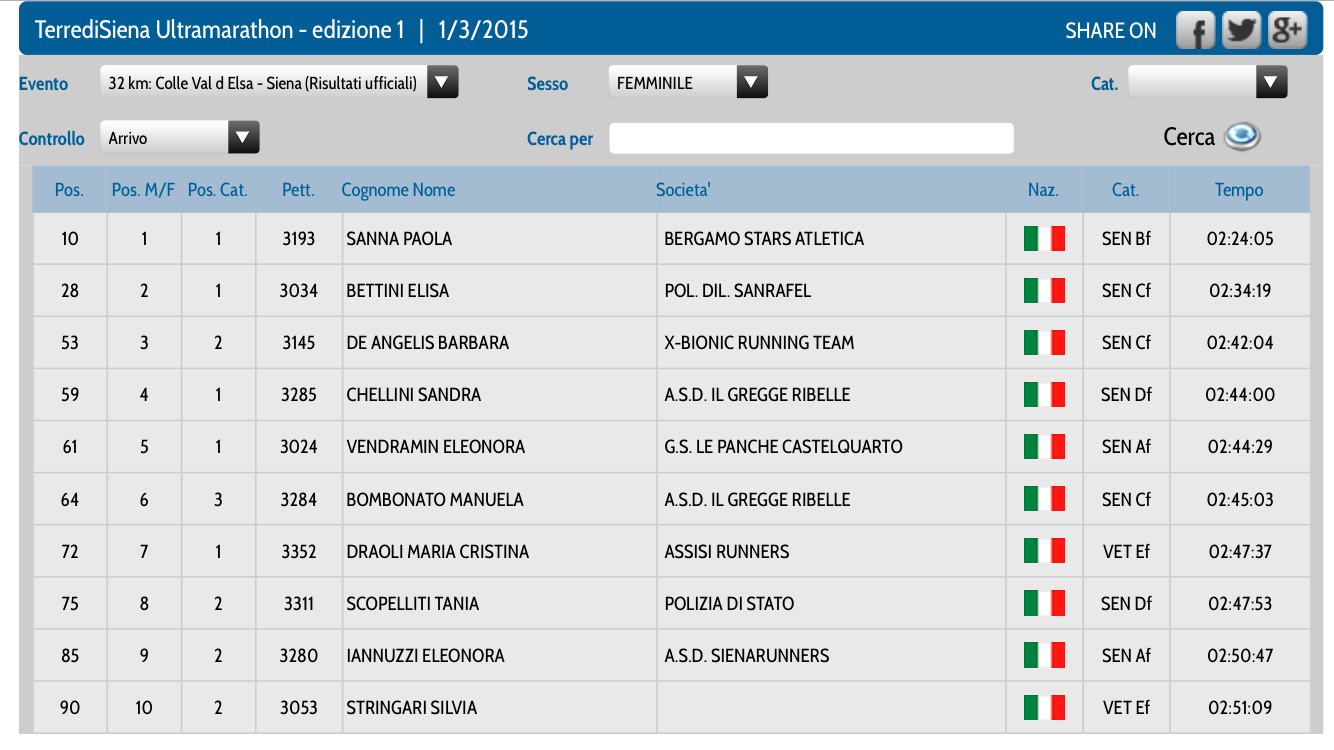1334x750 pixels.
Task: Click Italian flag in DE ANGELIS BARBARA row
Action: point(1044,343)
